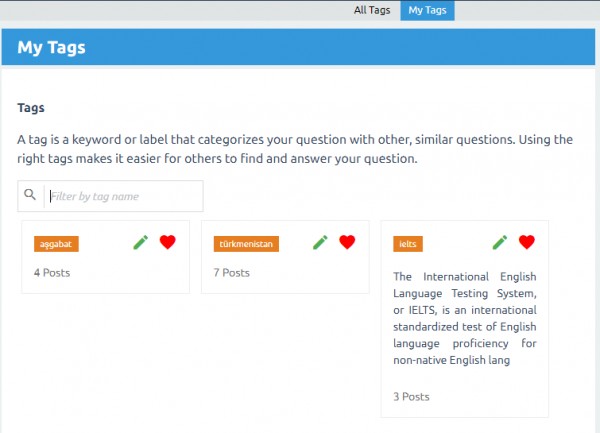Click the bold Tags section heading
The width and height of the screenshot is (600, 433).
click(31, 107)
